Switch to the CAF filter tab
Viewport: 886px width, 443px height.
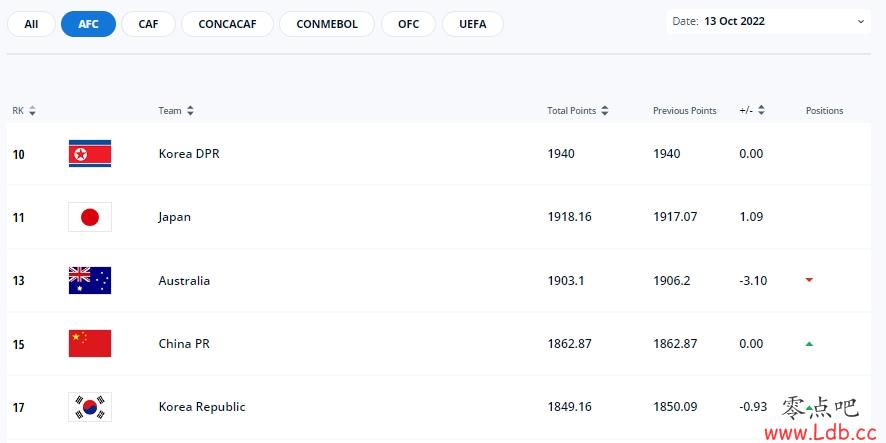pos(148,24)
